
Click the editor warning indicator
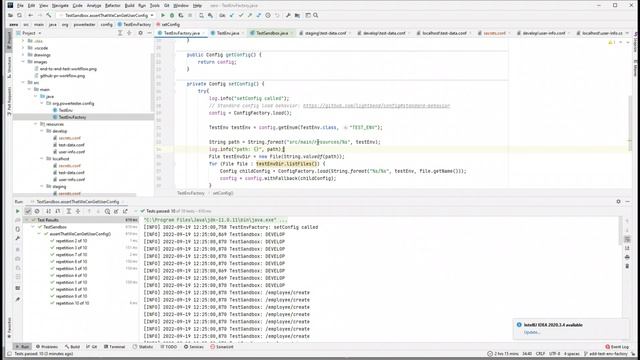pyautogui.click(x=612, y=42)
